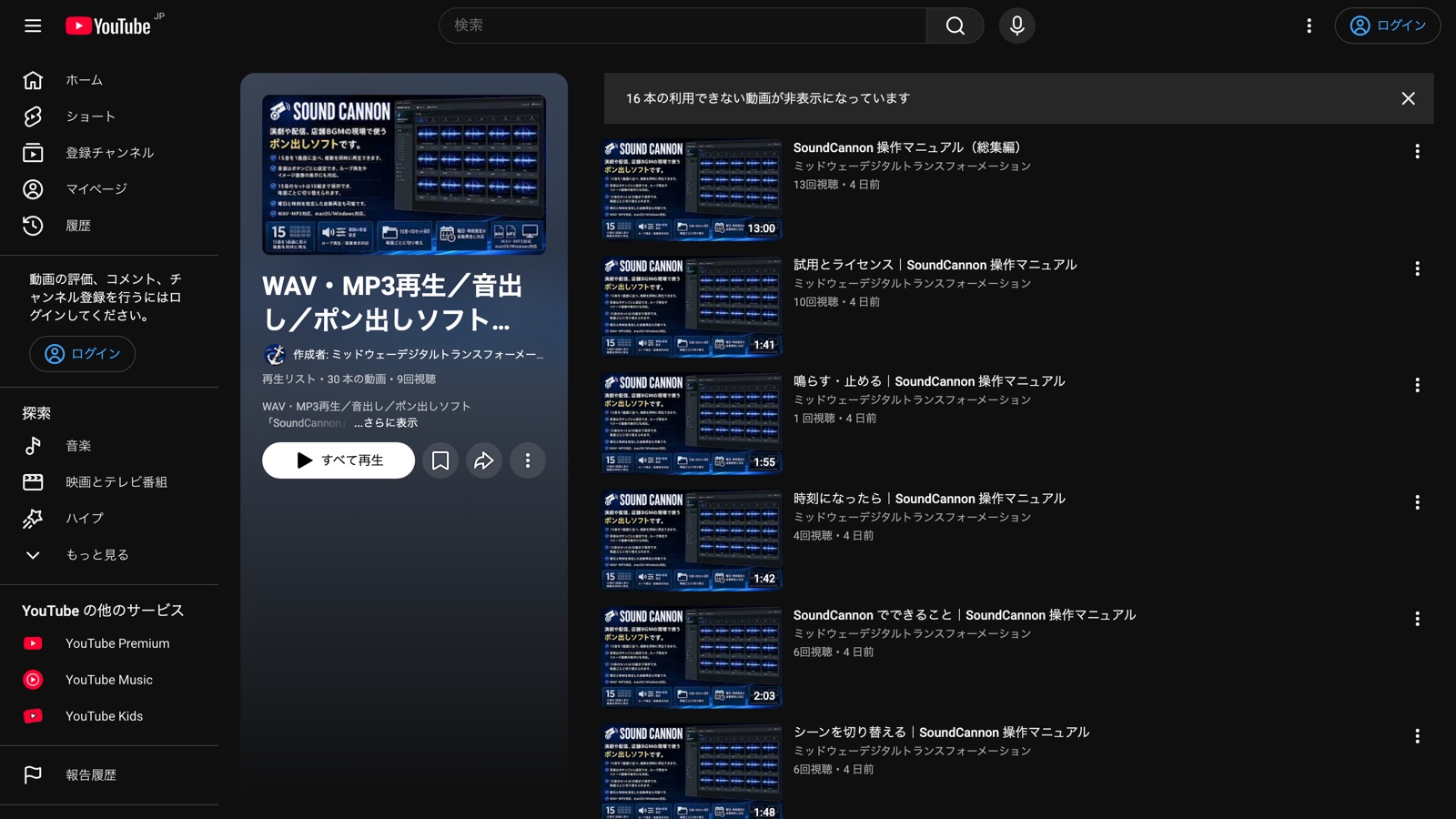This screenshot has width=1456, height=819.
Task: Open options menu for 総集編 video
Action: pyautogui.click(x=1417, y=151)
